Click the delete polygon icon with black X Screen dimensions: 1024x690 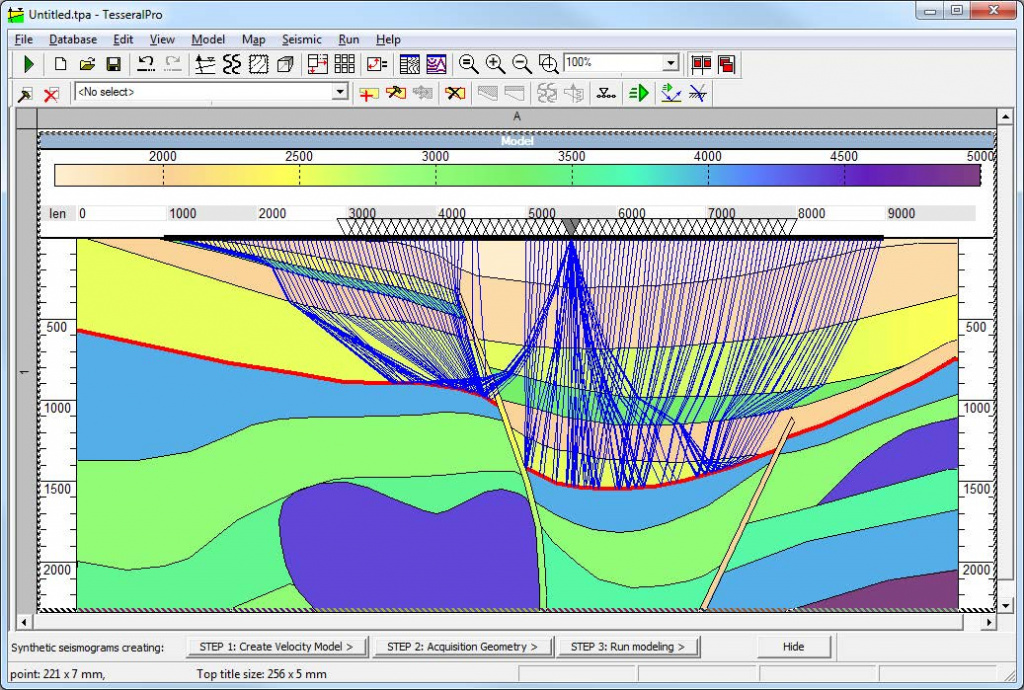[x=455, y=93]
